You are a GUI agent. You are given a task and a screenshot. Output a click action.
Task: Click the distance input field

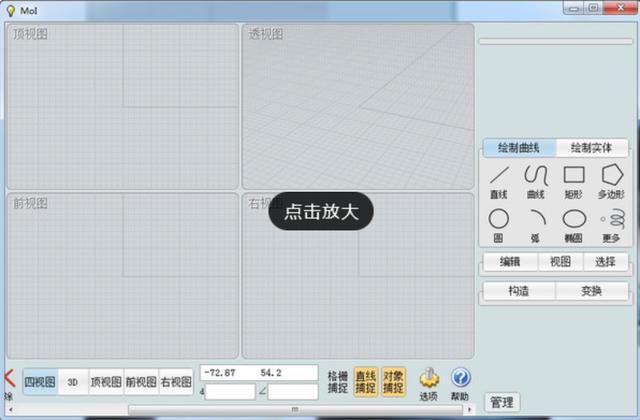click(x=230, y=392)
